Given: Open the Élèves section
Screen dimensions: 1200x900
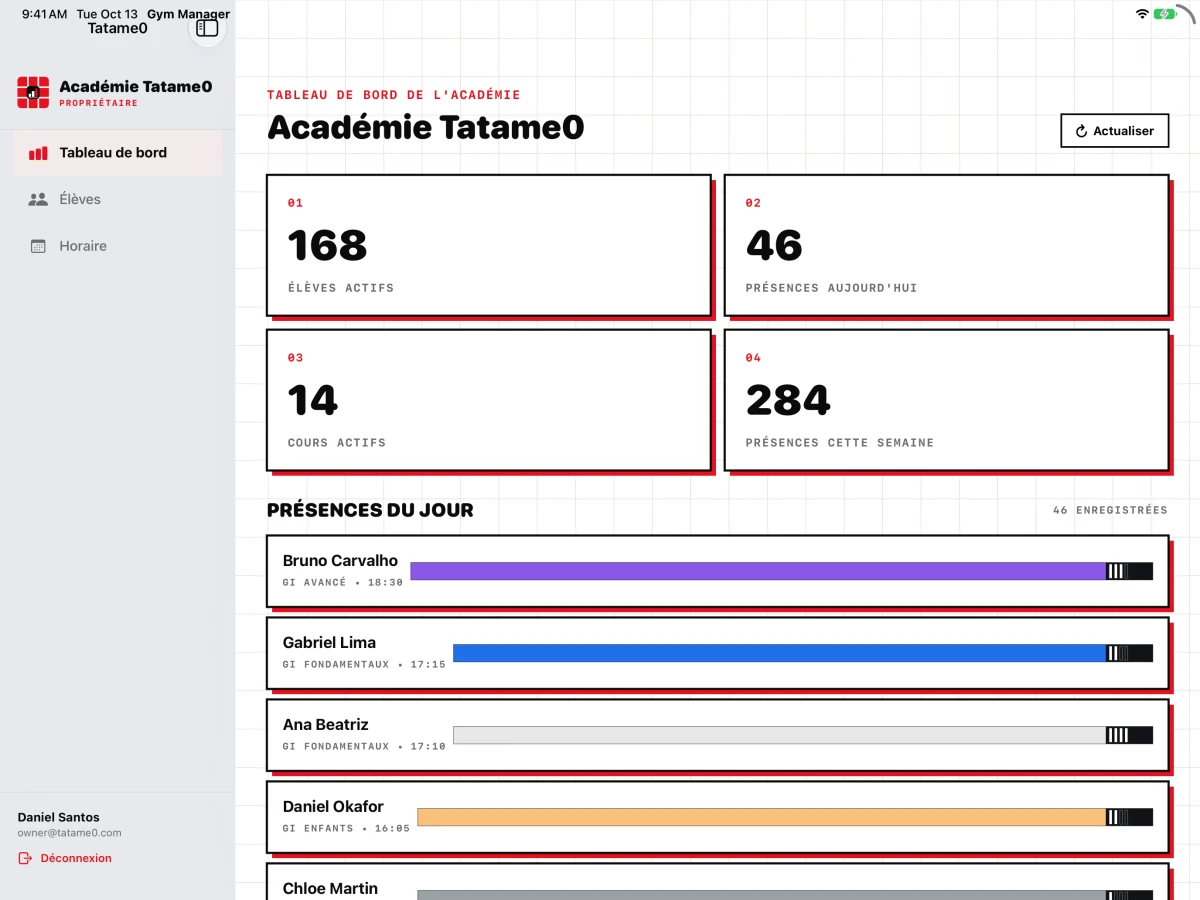Looking at the screenshot, I should click(x=118, y=199).
